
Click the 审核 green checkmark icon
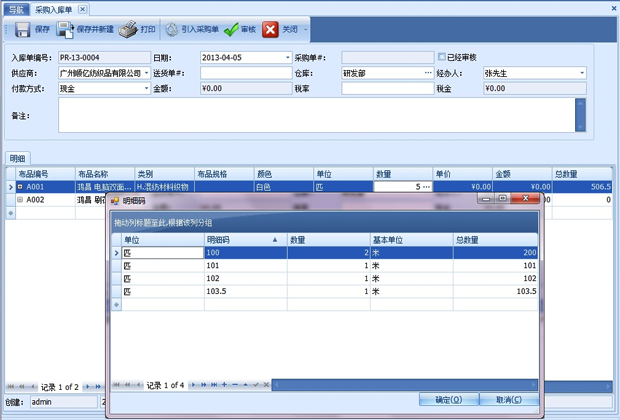pos(231,30)
